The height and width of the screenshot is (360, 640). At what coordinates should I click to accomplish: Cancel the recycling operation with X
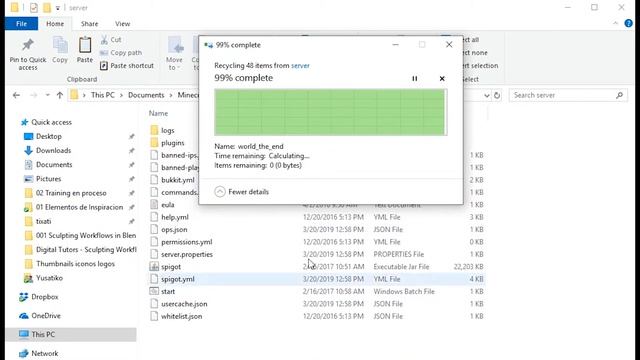pyautogui.click(x=442, y=78)
